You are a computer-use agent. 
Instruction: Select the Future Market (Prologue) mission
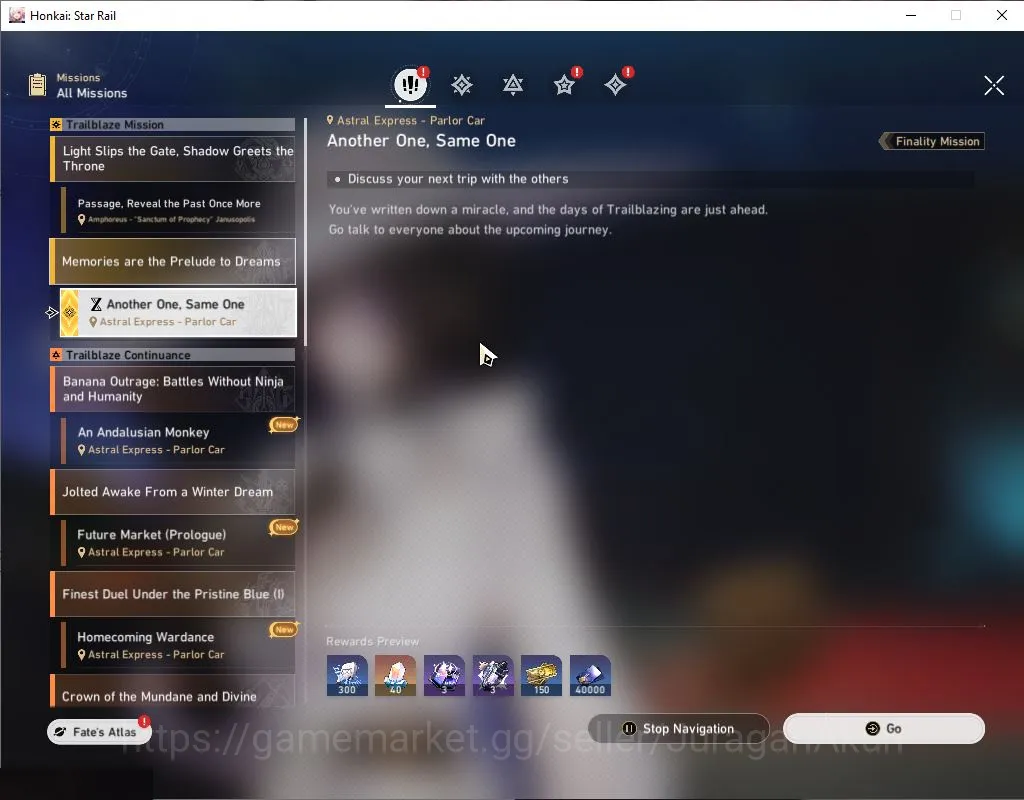[178, 543]
